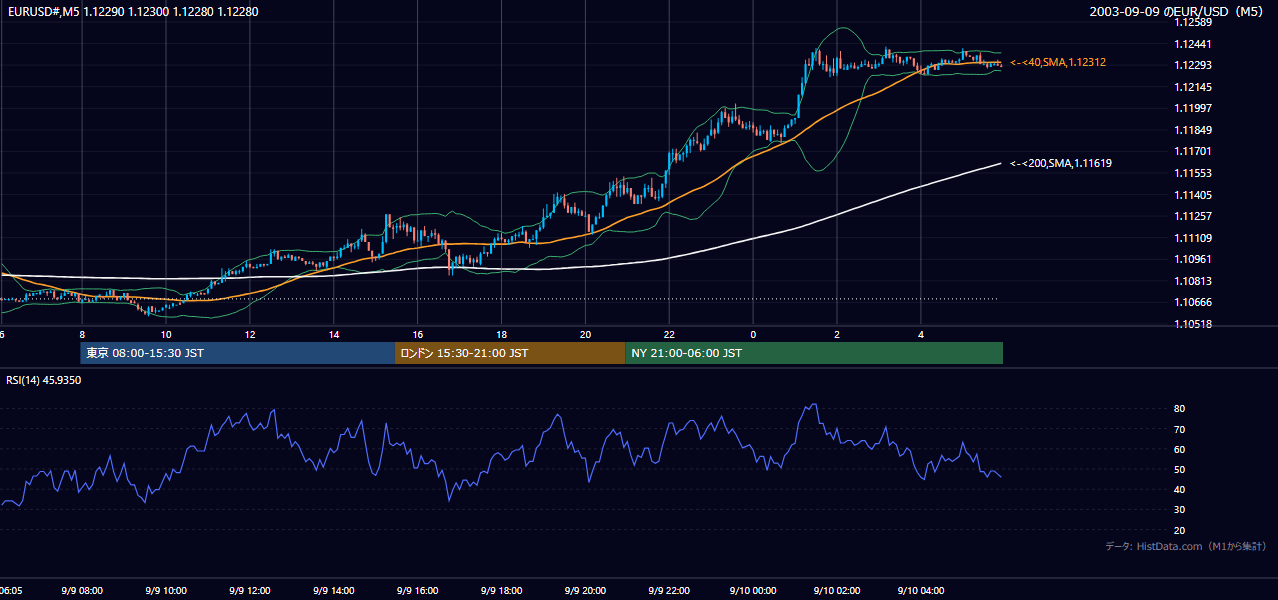Click the 9/9 08:00 time label

[x=82, y=591]
